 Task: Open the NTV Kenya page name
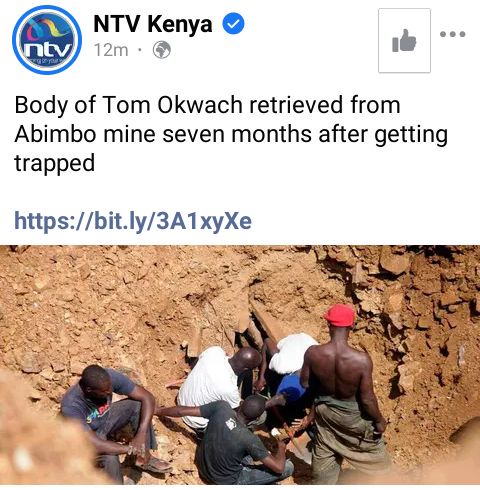[153, 24]
